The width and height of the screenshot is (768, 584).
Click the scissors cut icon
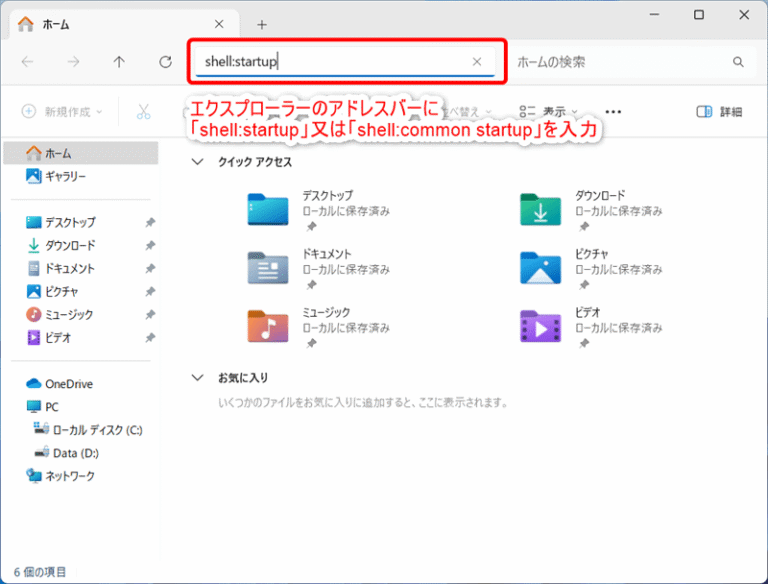[144, 112]
